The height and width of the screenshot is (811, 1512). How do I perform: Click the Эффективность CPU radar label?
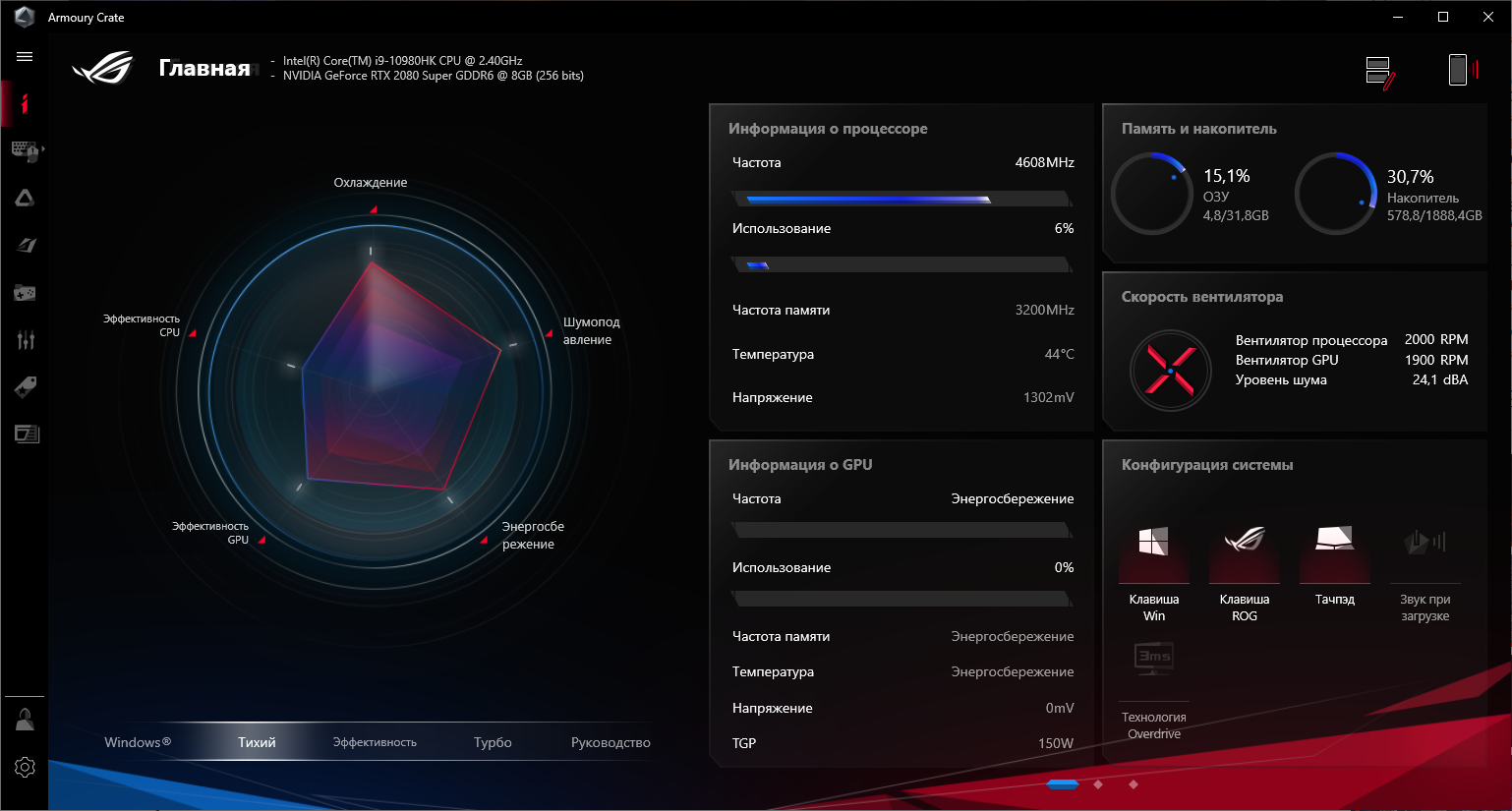coord(142,325)
